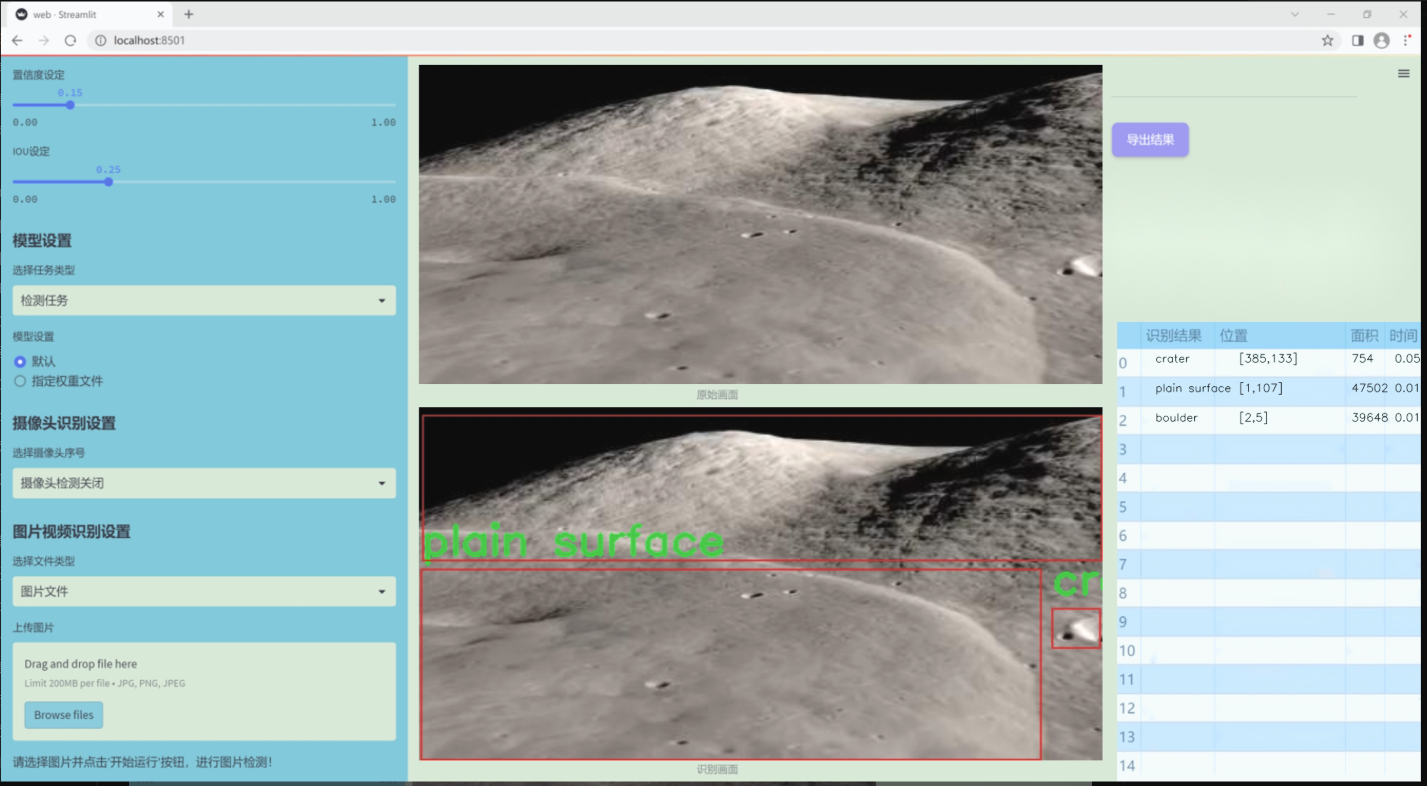Switch to the web · Streamlit tab
Screen dimensions: 1427x786
tap(88, 14)
